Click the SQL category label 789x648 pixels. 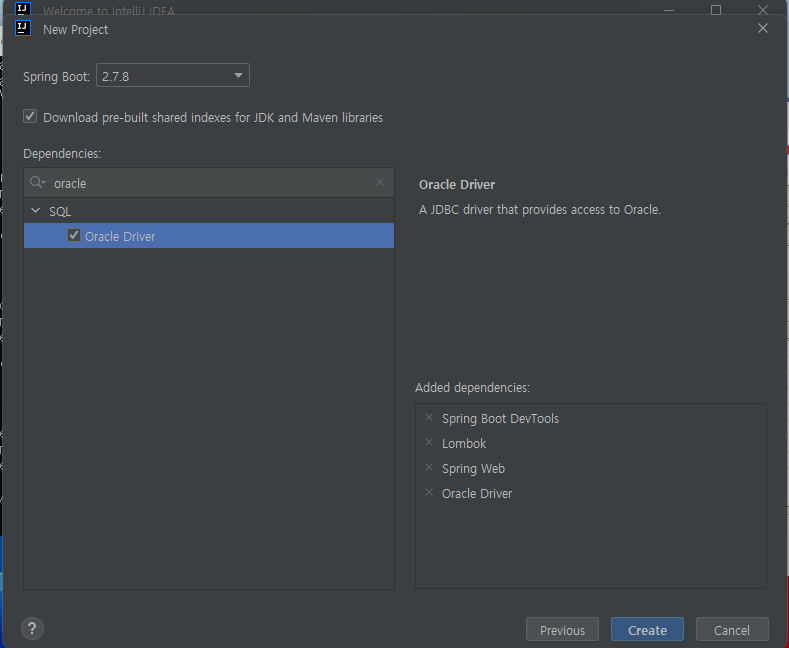click(60, 211)
